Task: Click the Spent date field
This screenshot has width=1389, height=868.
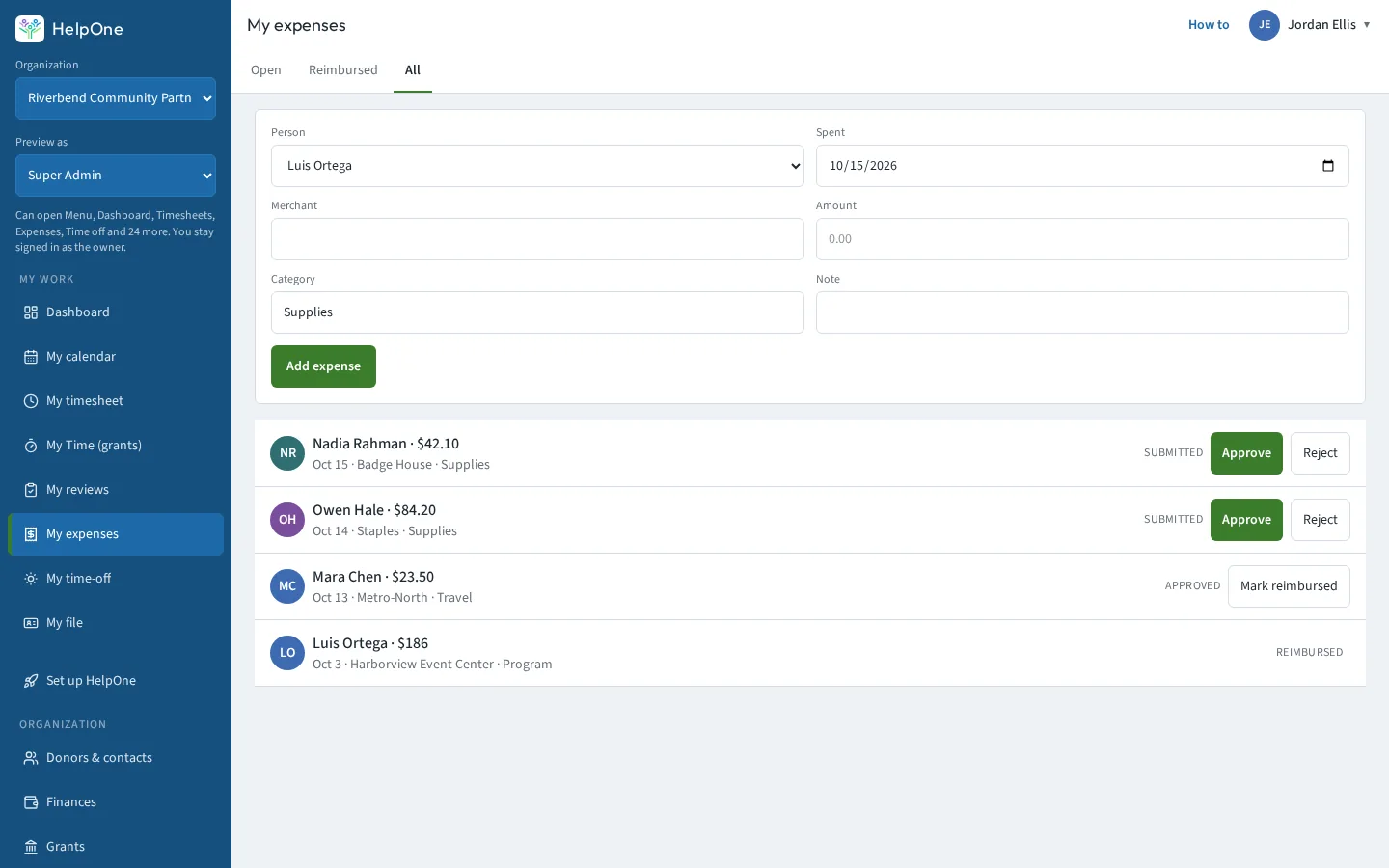Action: [1082, 166]
